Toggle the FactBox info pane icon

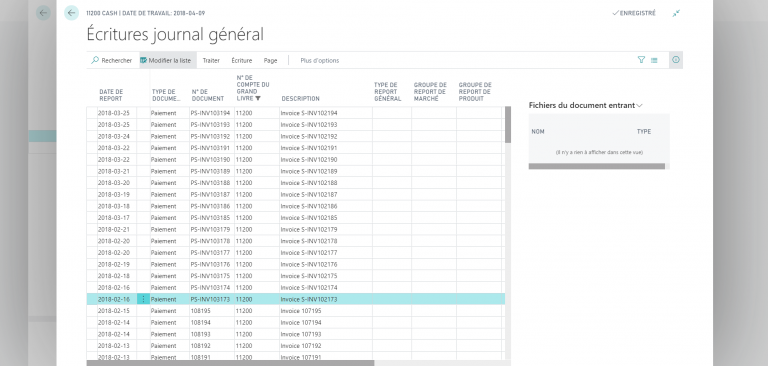(x=676, y=60)
